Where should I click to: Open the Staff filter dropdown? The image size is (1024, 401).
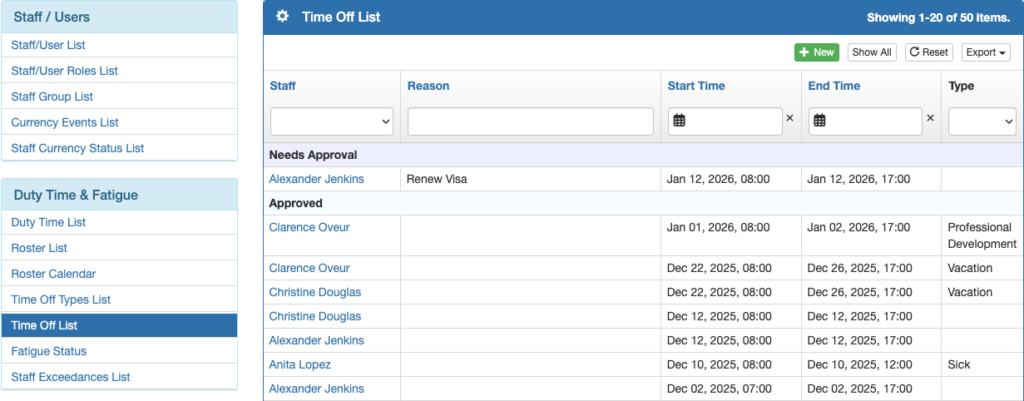coord(332,121)
